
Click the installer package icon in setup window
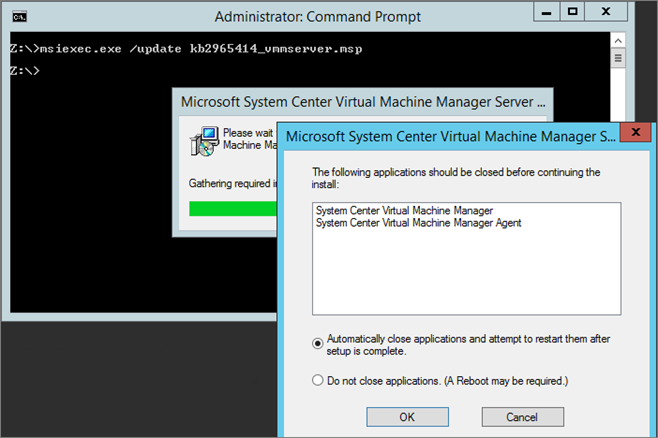(x=204, y=141)
